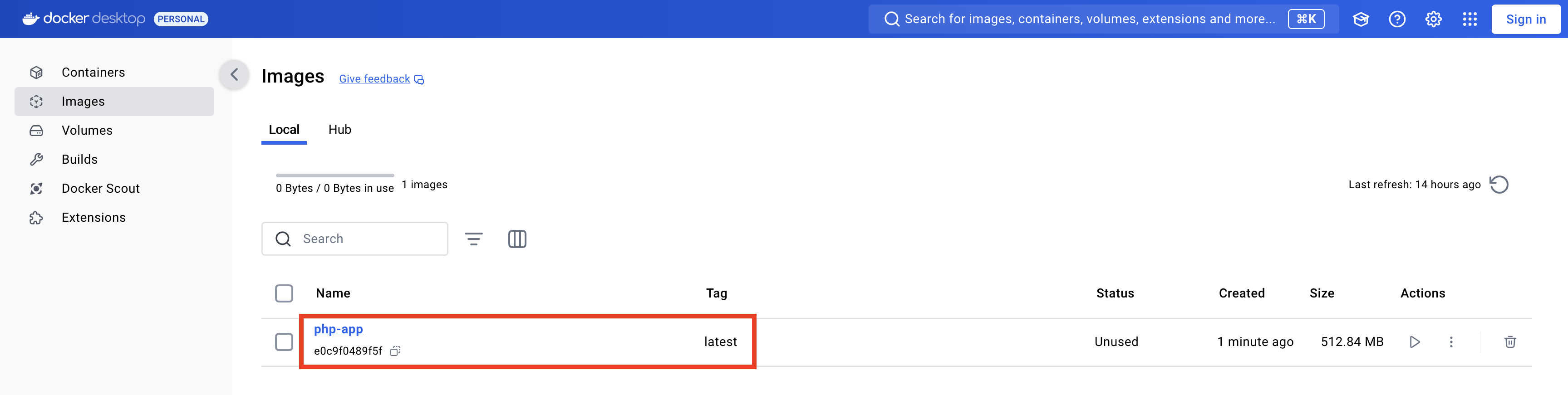The height and width of the screenshot is (395, 1568).
Task: Select all images with header checkbox
Action: [x=284, y=293]
